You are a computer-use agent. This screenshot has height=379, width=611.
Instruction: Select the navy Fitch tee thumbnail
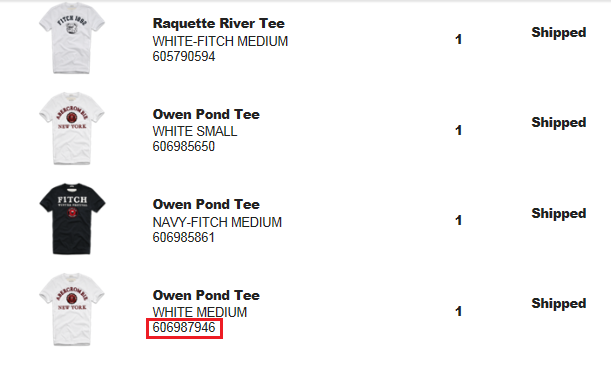(x=72, y=219)
